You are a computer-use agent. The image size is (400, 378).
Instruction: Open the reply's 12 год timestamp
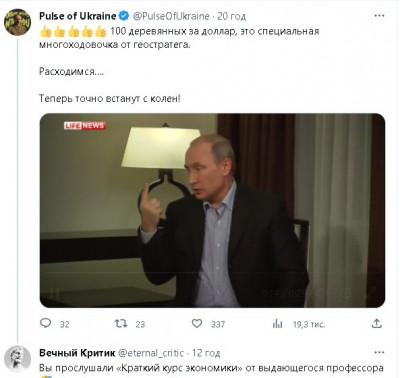(206, 353)
